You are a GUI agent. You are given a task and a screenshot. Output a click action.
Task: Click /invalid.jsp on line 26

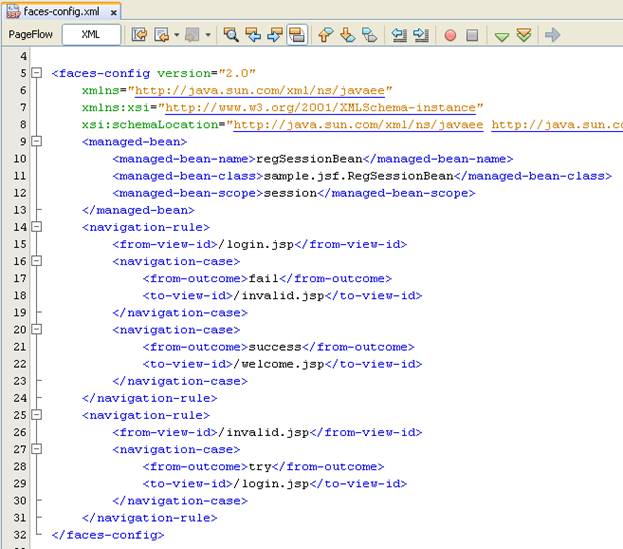pos(264,432)
